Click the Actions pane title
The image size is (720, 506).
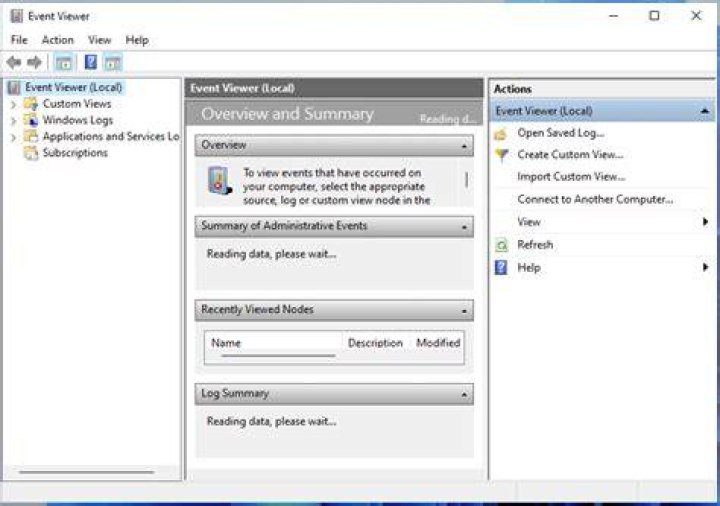[512, 89]
